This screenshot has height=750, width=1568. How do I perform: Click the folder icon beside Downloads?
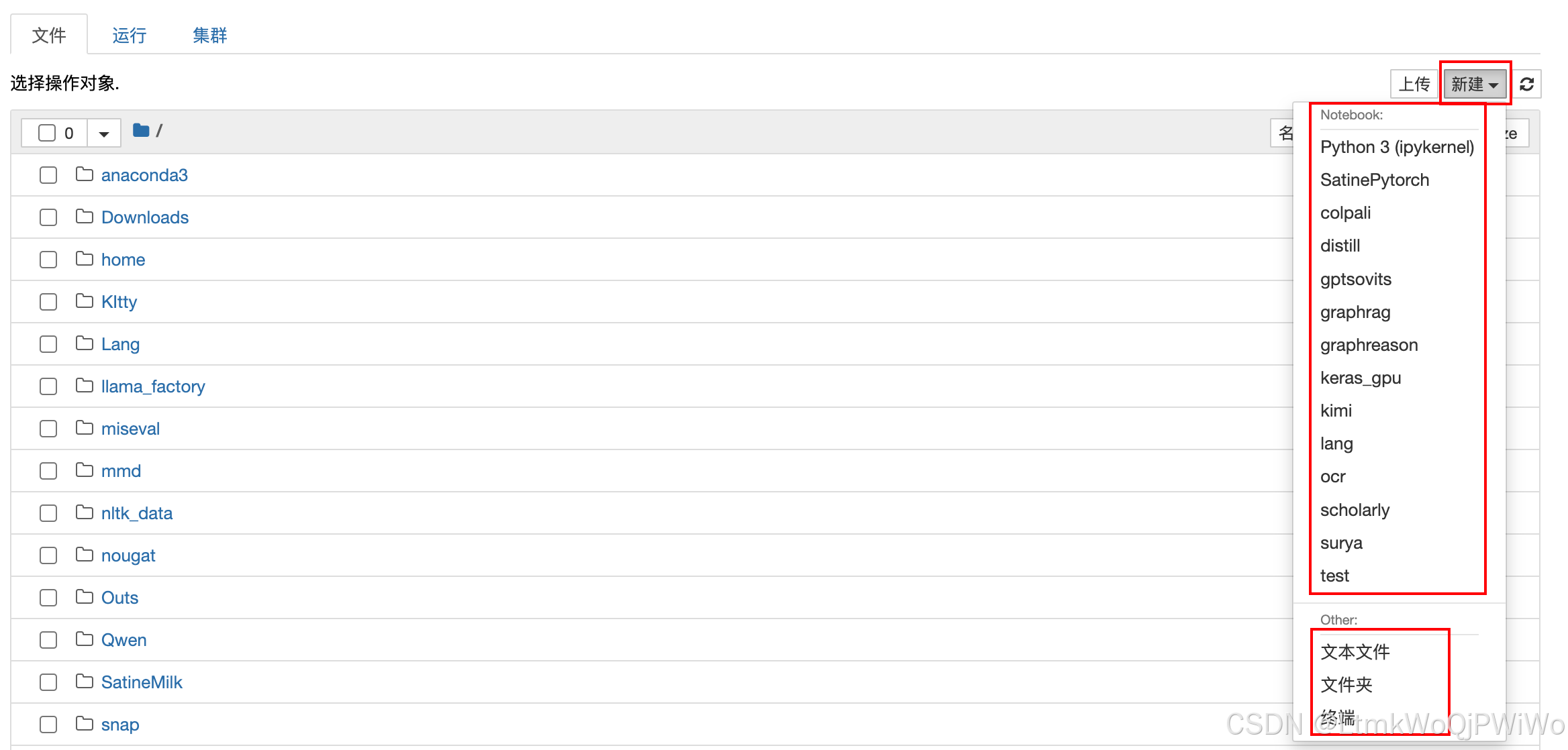point(83,217)
